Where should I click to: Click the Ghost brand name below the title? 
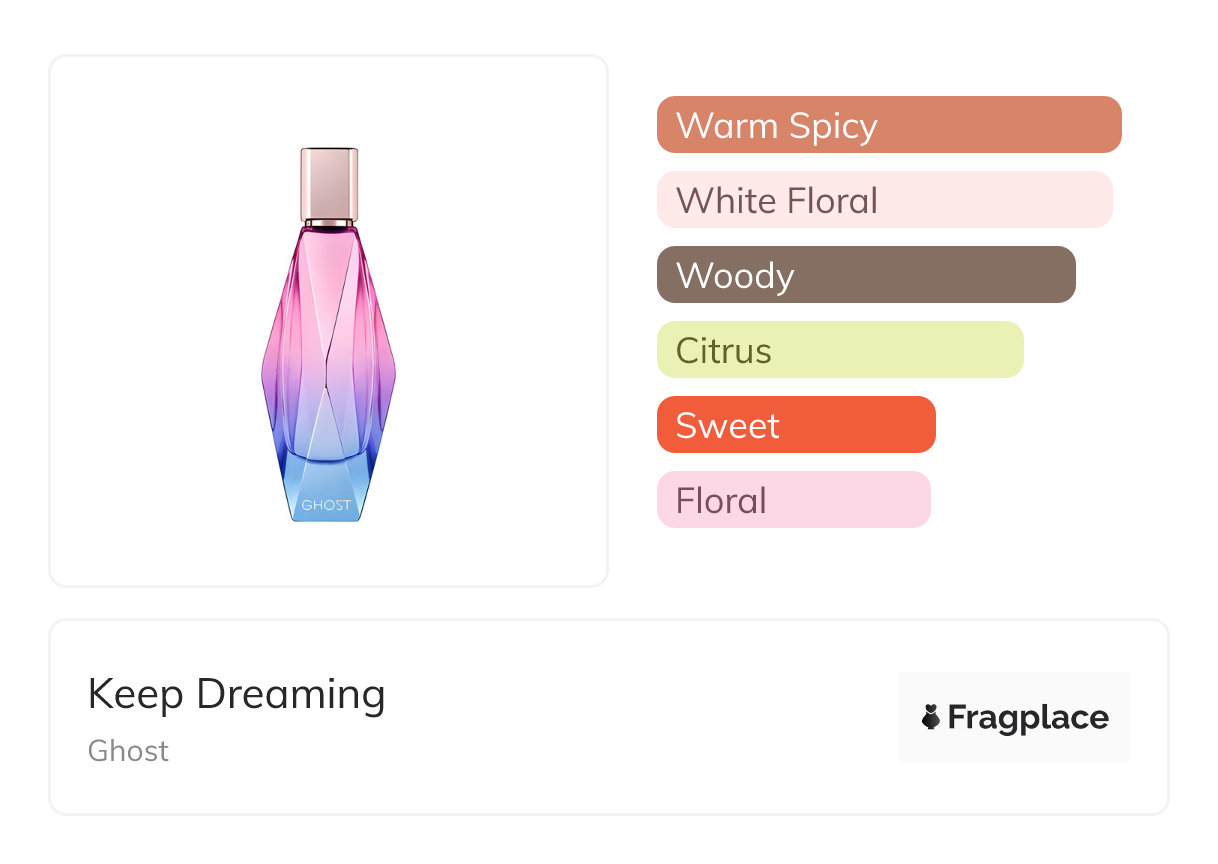point(128,751)
